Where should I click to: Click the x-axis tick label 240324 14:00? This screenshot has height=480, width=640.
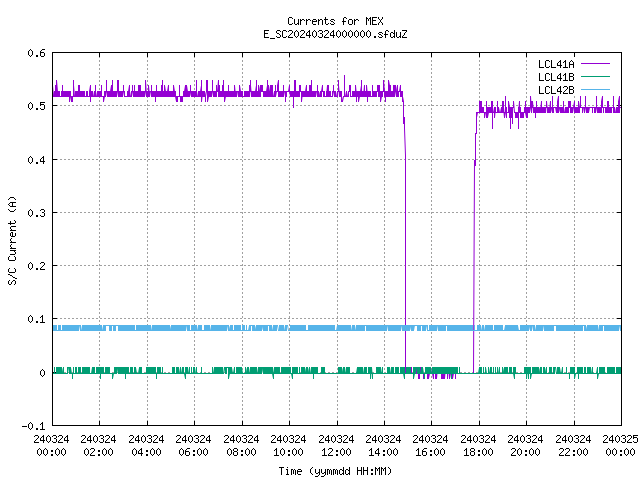tap(383, 446)
